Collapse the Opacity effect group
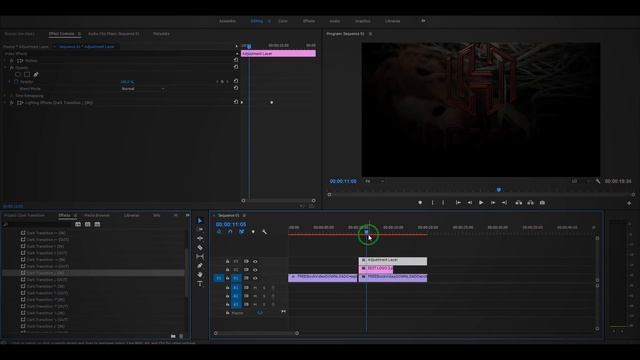This screenshot has height=360, width=640. click(5, 68)
